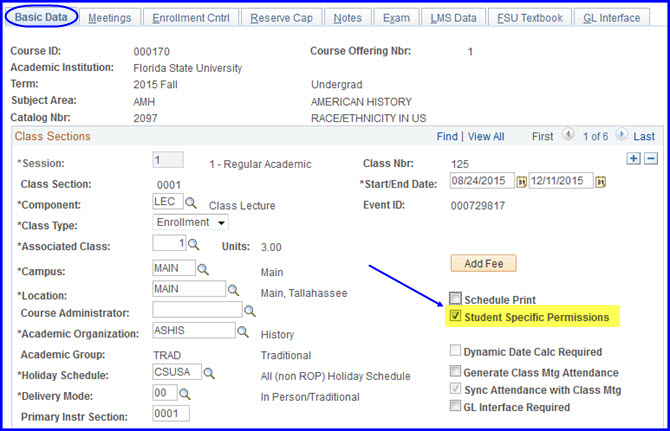
Task: Open lookup for Academic Organization
Action: point(243,331)
